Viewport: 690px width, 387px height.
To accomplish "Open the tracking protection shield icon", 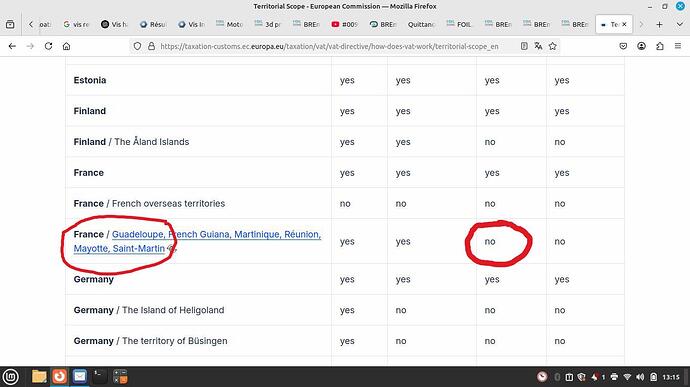I will [137, 46].
